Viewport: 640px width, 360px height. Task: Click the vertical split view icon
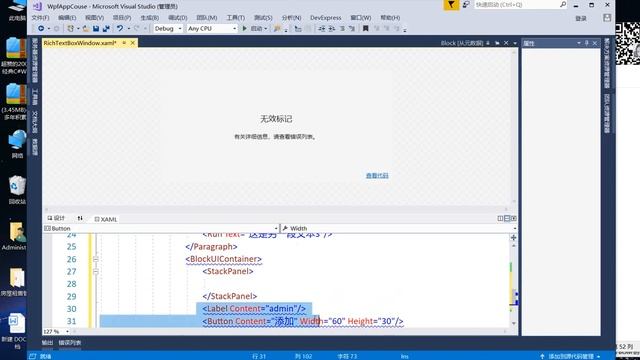tap(500, 218)
